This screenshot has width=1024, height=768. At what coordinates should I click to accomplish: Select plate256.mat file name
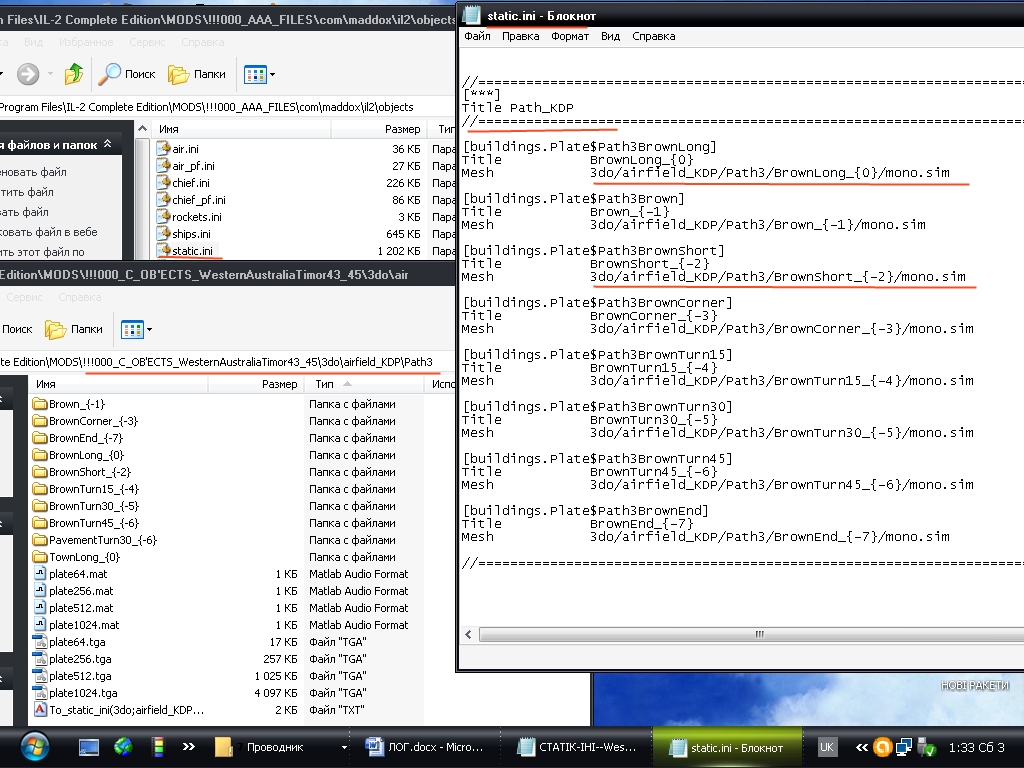(81, 591)
